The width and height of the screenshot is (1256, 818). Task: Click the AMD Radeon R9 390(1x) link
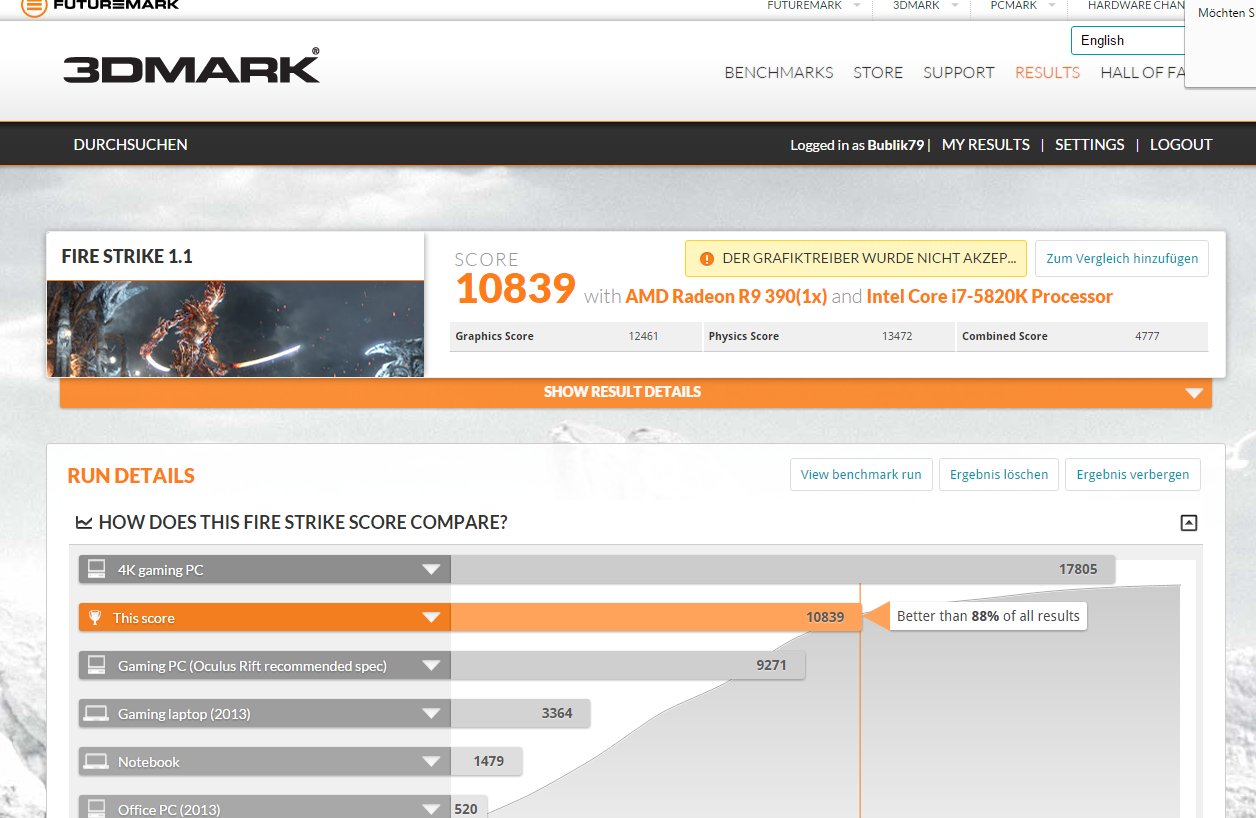click(726, 296)
